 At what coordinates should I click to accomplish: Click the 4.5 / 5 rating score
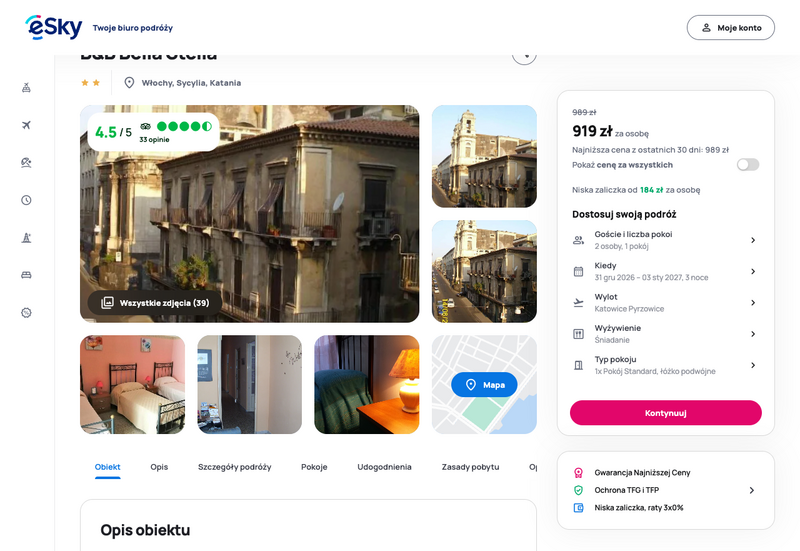point(113,133)
